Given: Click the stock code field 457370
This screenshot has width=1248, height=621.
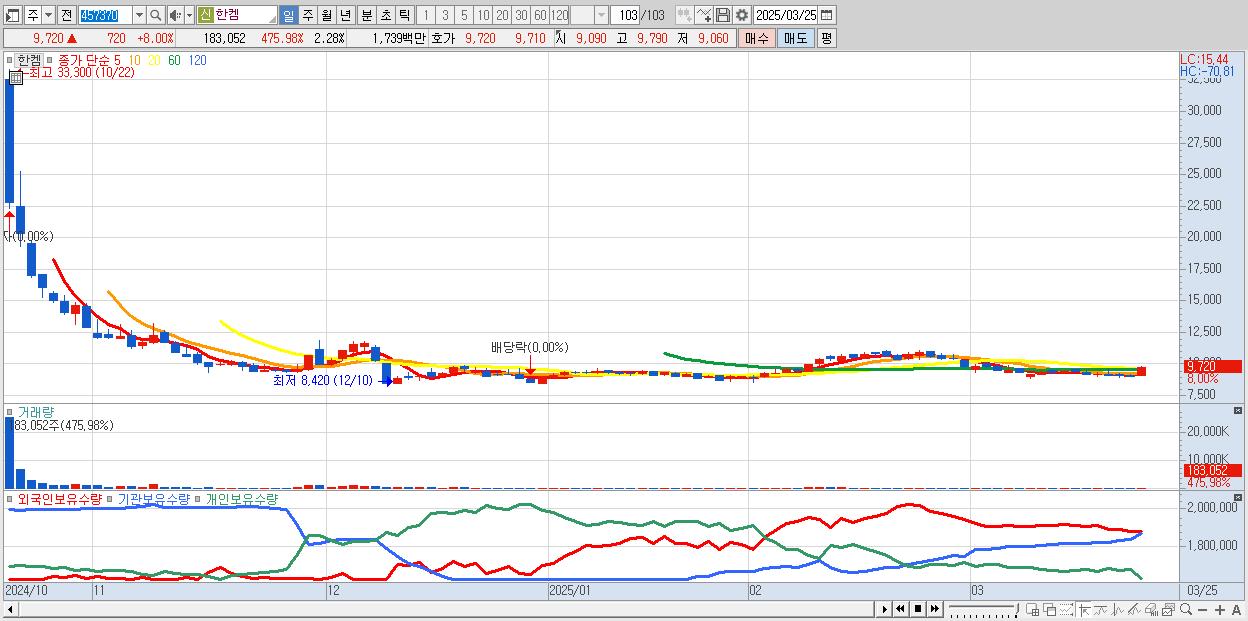Looking at the screenshot, I should tap(105, 15).
